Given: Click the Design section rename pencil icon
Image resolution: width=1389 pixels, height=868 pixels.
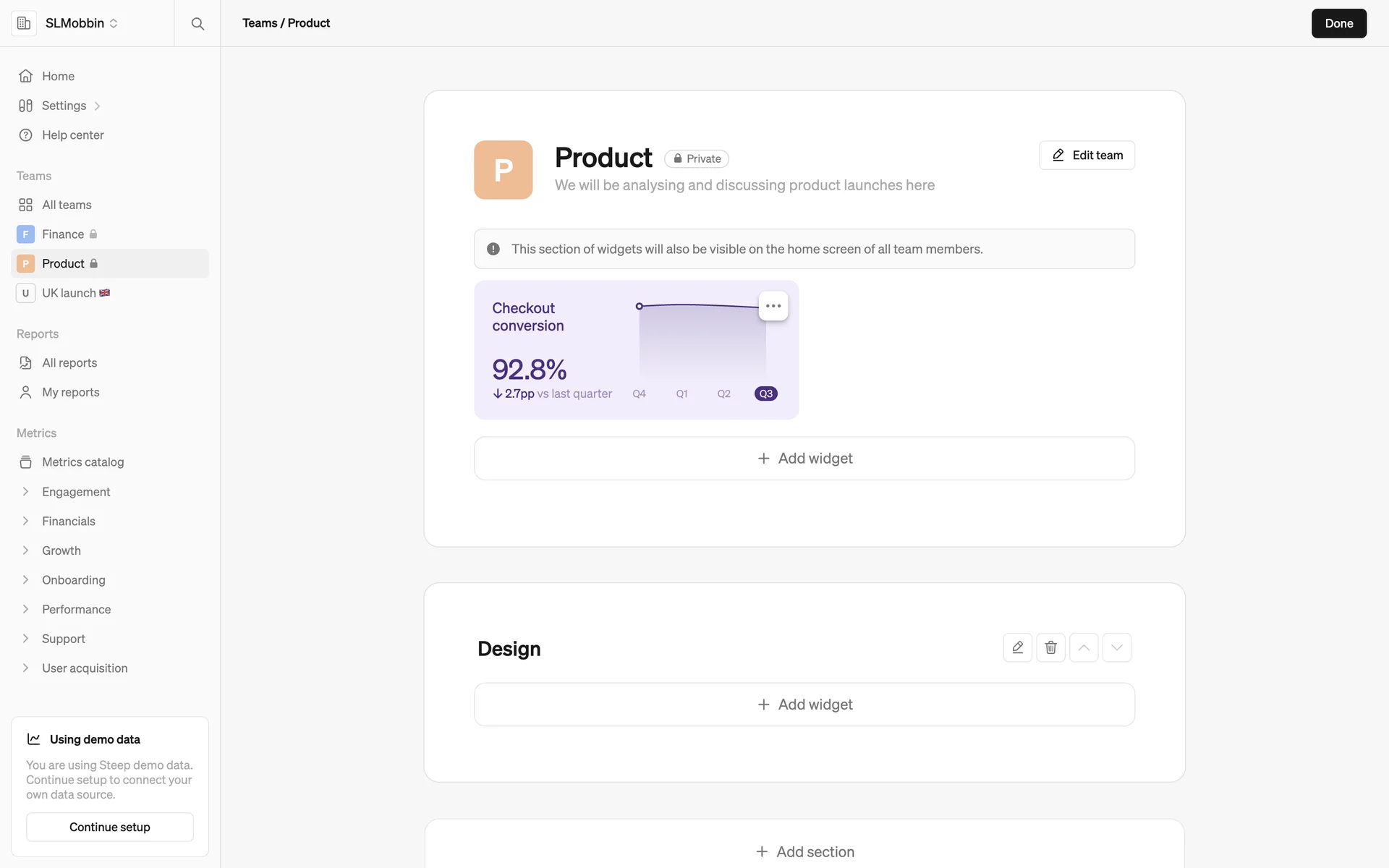Looking at the screenshot, I should coord(1017,647).
